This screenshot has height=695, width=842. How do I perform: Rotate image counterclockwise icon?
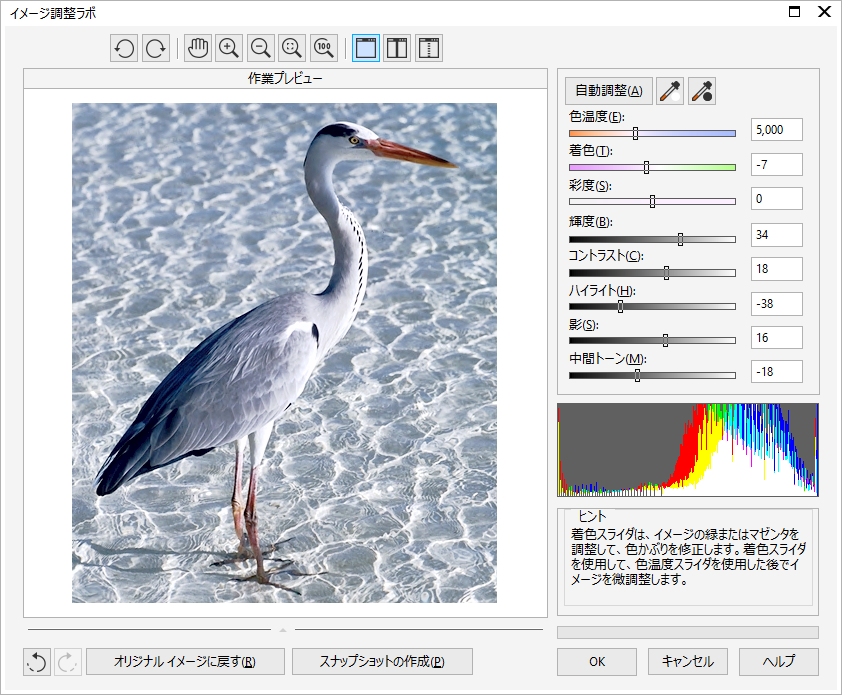[x=124, y=48]
